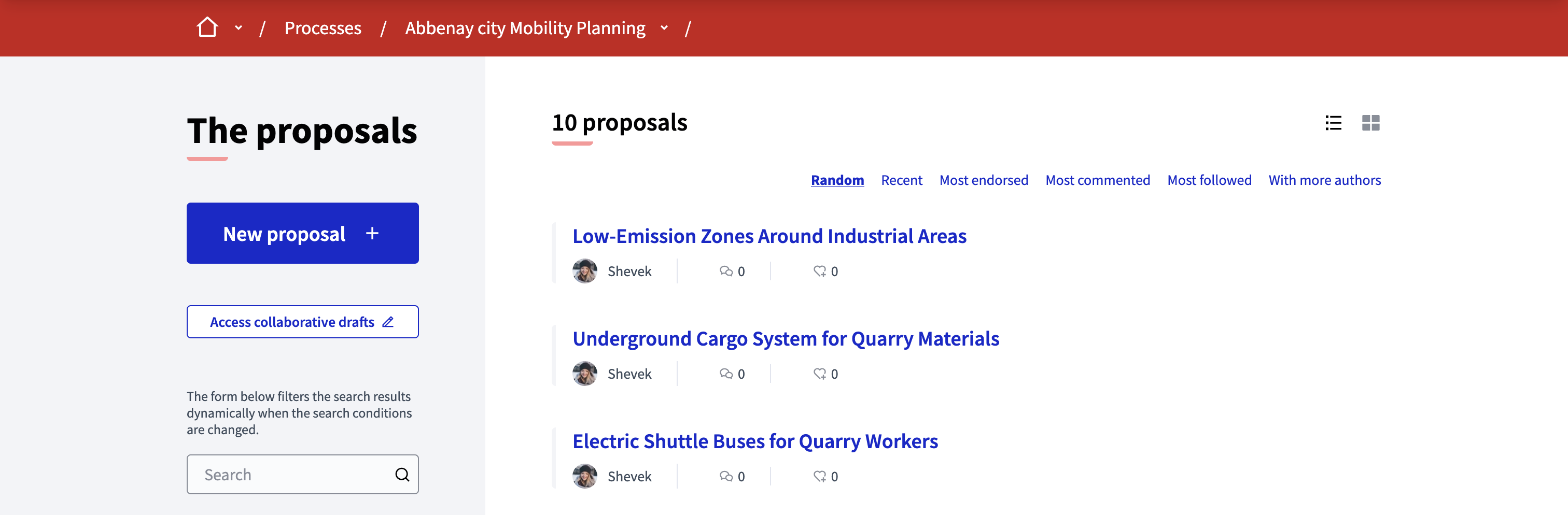The height and width of the screenshot is (515, 1568).
Task: Switch to grid view of proposals
Action: [1371, 123]
